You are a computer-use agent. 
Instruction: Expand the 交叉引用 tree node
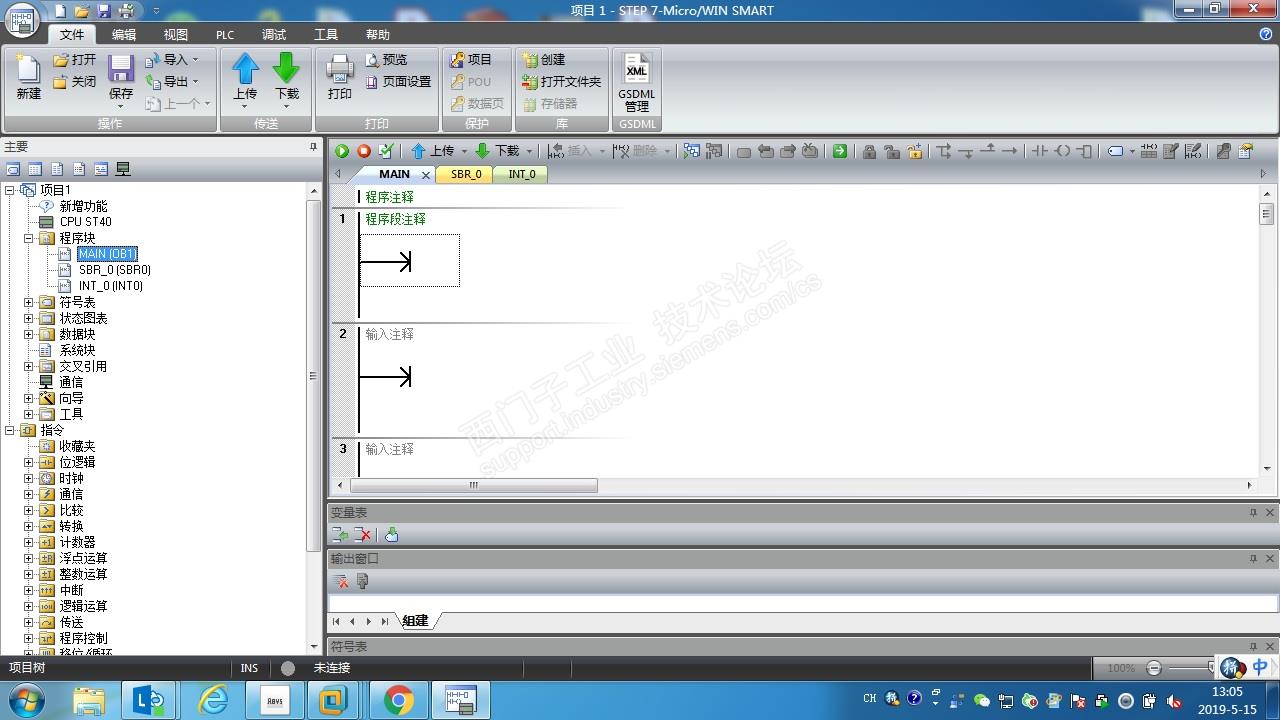(29, 366)
